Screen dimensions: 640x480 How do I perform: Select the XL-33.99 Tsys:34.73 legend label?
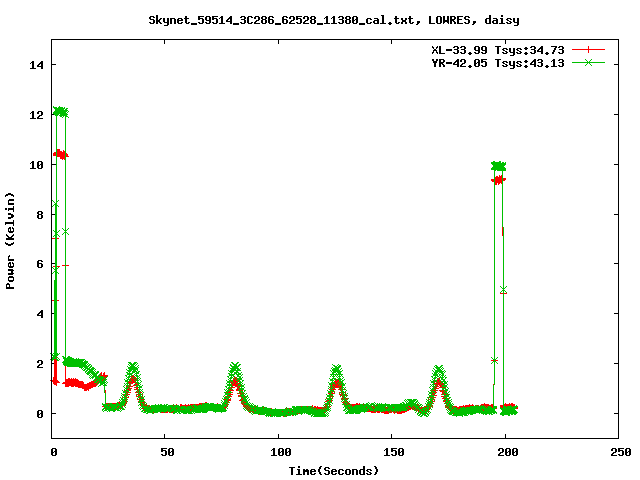click(498, 50)
